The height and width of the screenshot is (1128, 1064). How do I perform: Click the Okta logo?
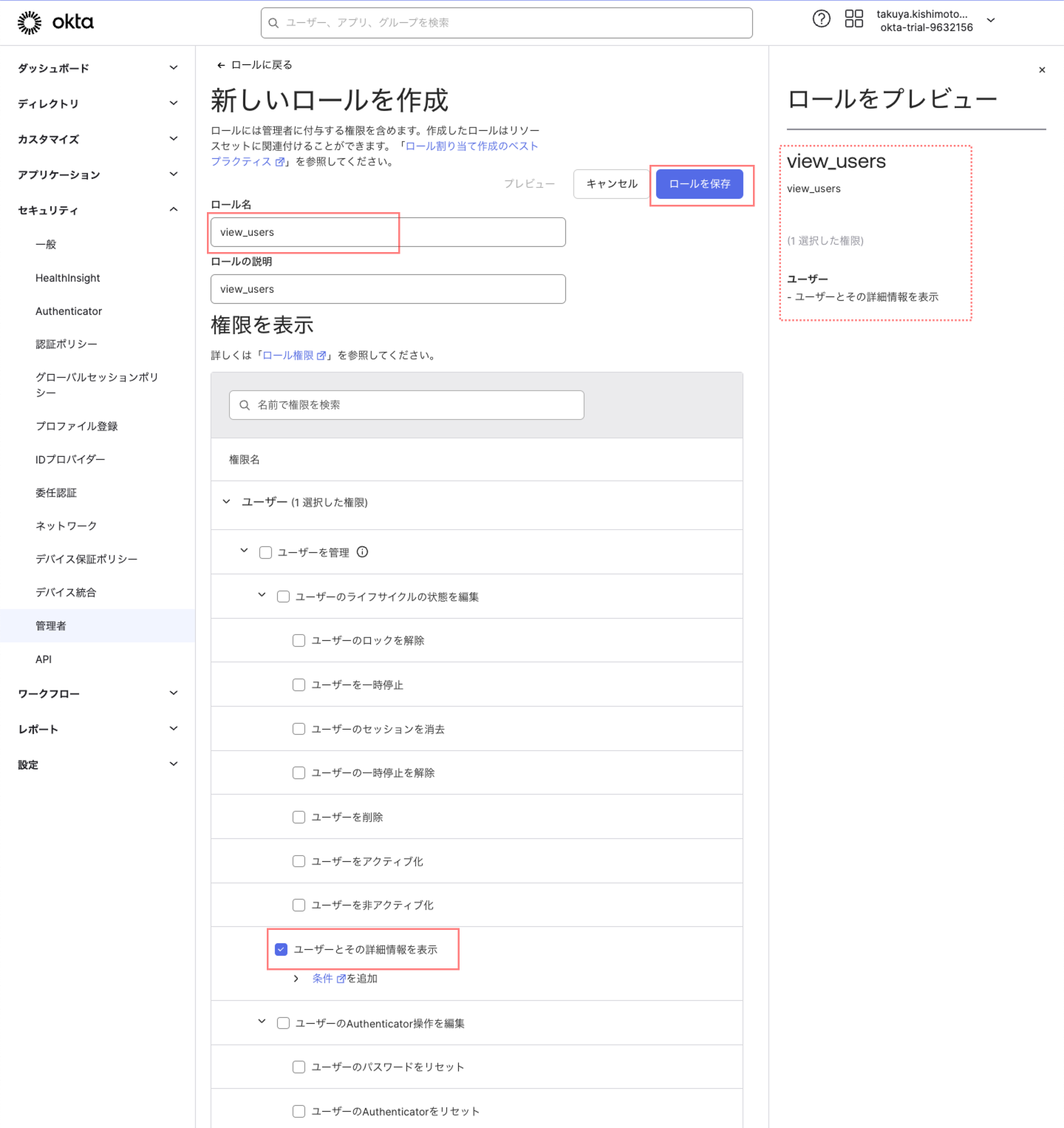[56, 23]
